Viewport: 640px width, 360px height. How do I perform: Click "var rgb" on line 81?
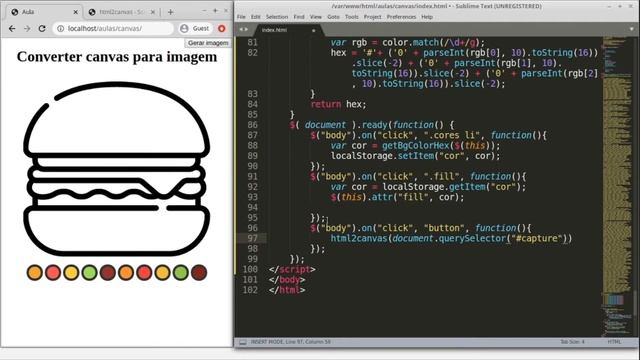click(349, 43)
